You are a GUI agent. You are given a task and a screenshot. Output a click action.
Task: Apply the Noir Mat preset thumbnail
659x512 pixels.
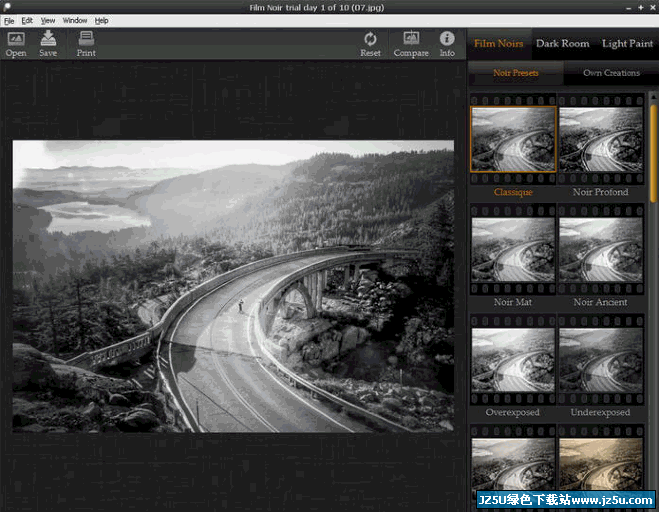click(x=513, y=250)
